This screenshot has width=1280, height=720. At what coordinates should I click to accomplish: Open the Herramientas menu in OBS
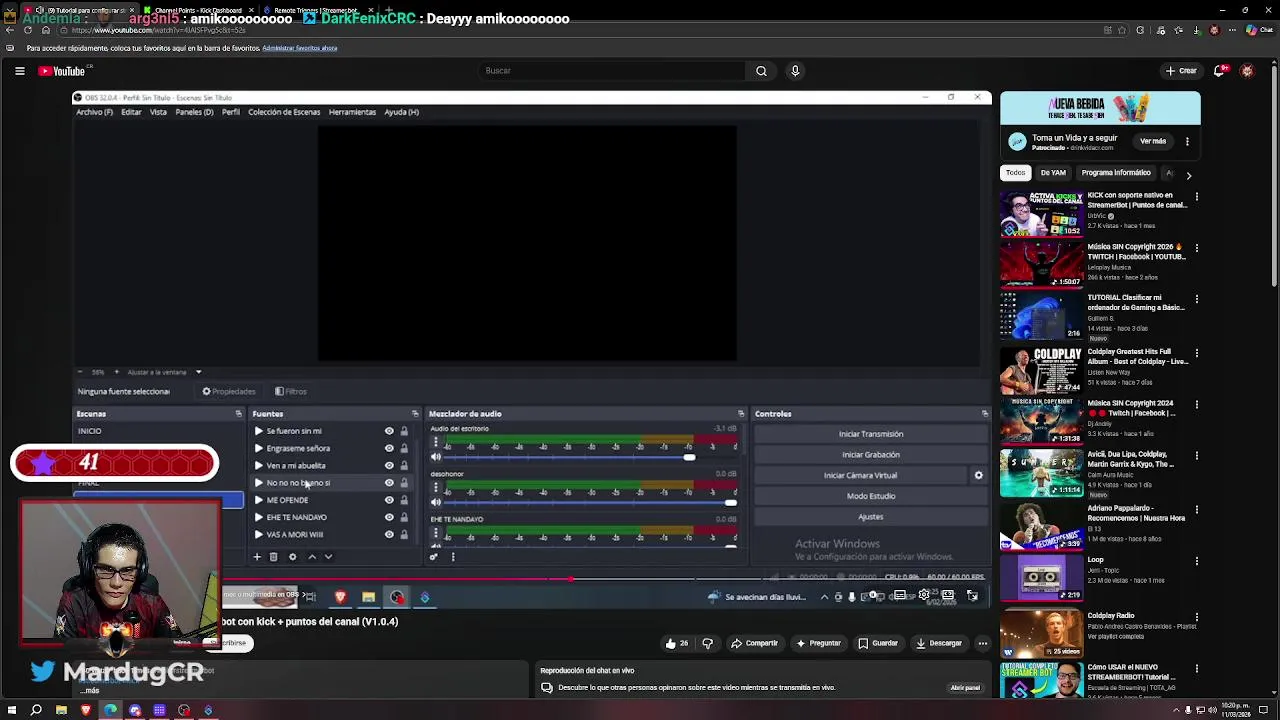coord(352,112)
